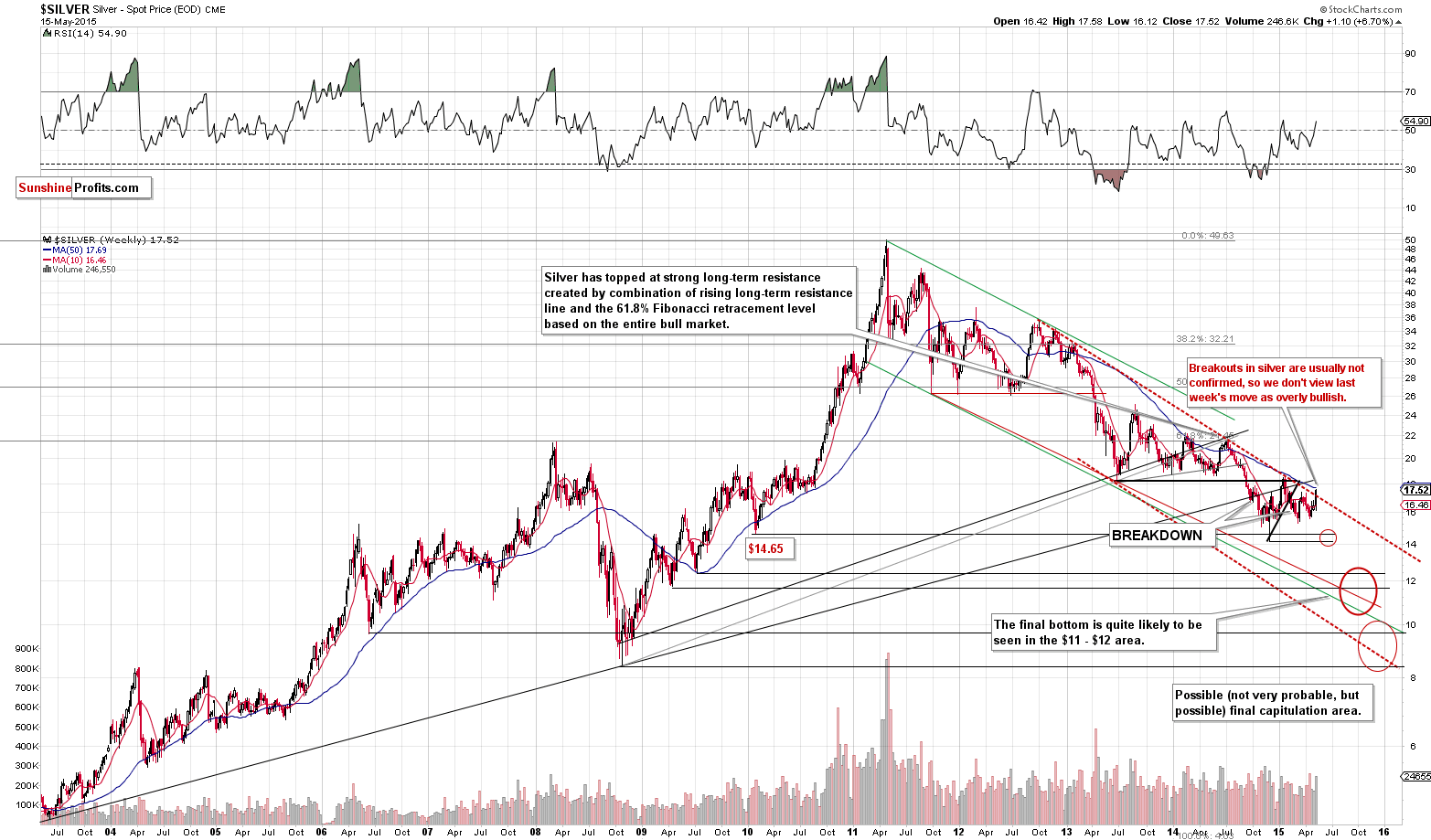
Task: Click the 40 price level on right axis
Action: 1410,292
